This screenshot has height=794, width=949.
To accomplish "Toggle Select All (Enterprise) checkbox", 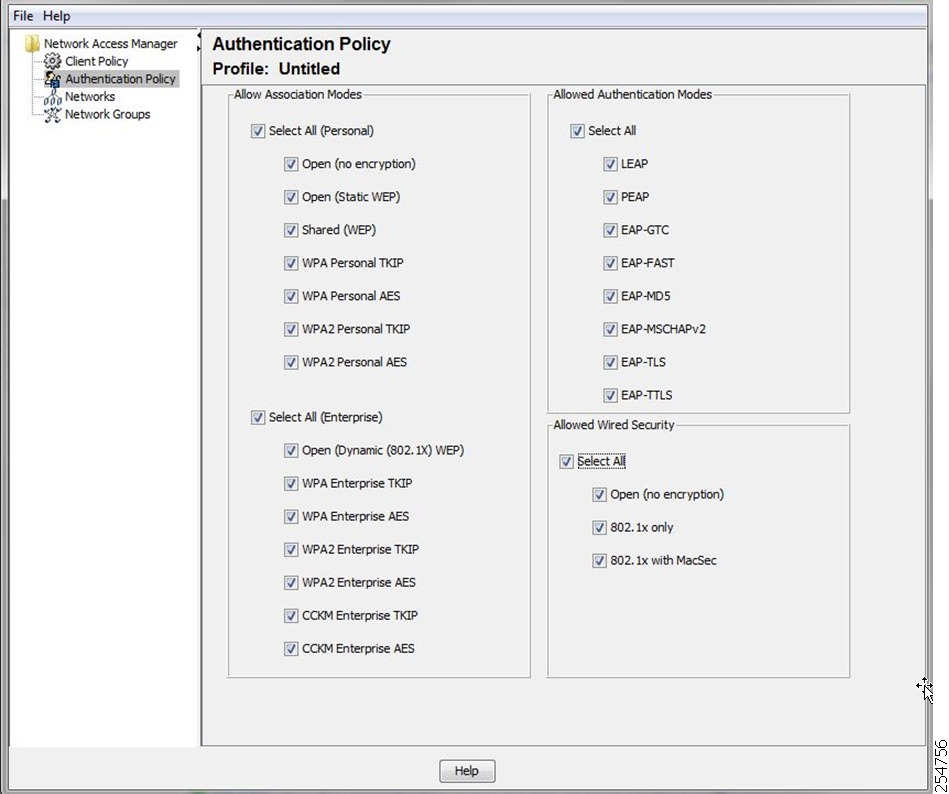I will 258,418.
